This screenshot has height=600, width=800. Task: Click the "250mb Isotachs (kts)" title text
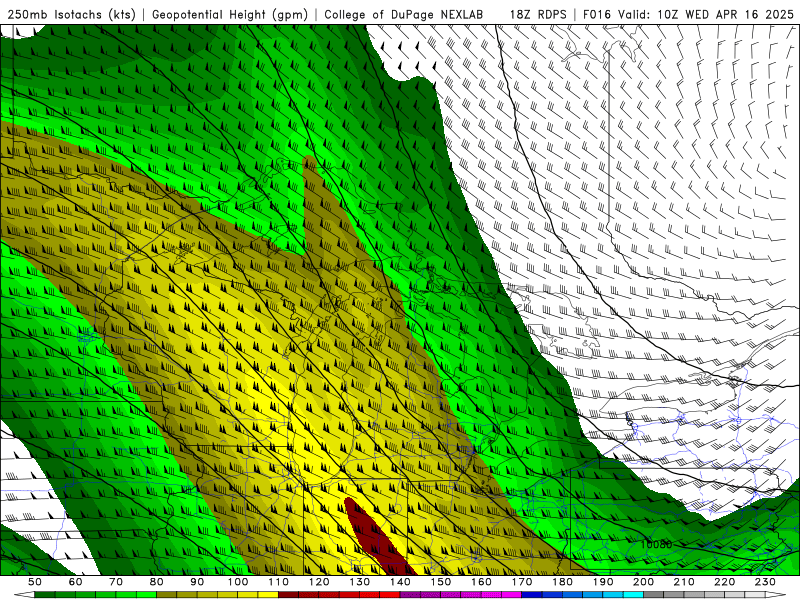[71, 15]
